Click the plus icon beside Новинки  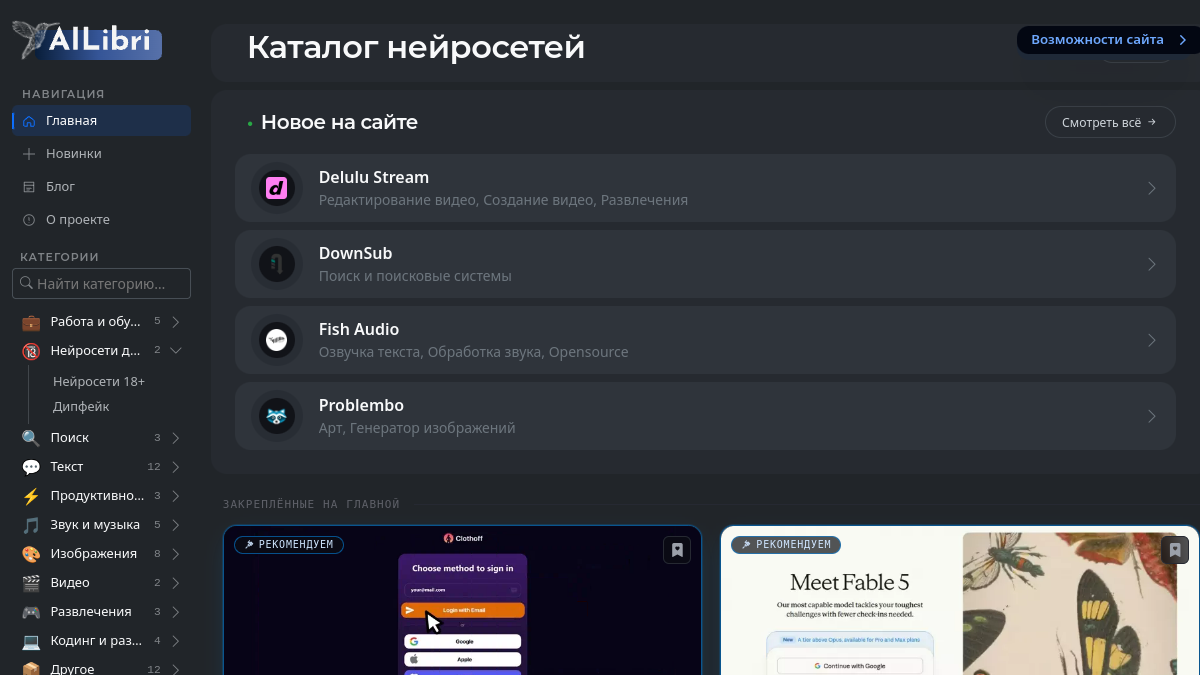29,154
